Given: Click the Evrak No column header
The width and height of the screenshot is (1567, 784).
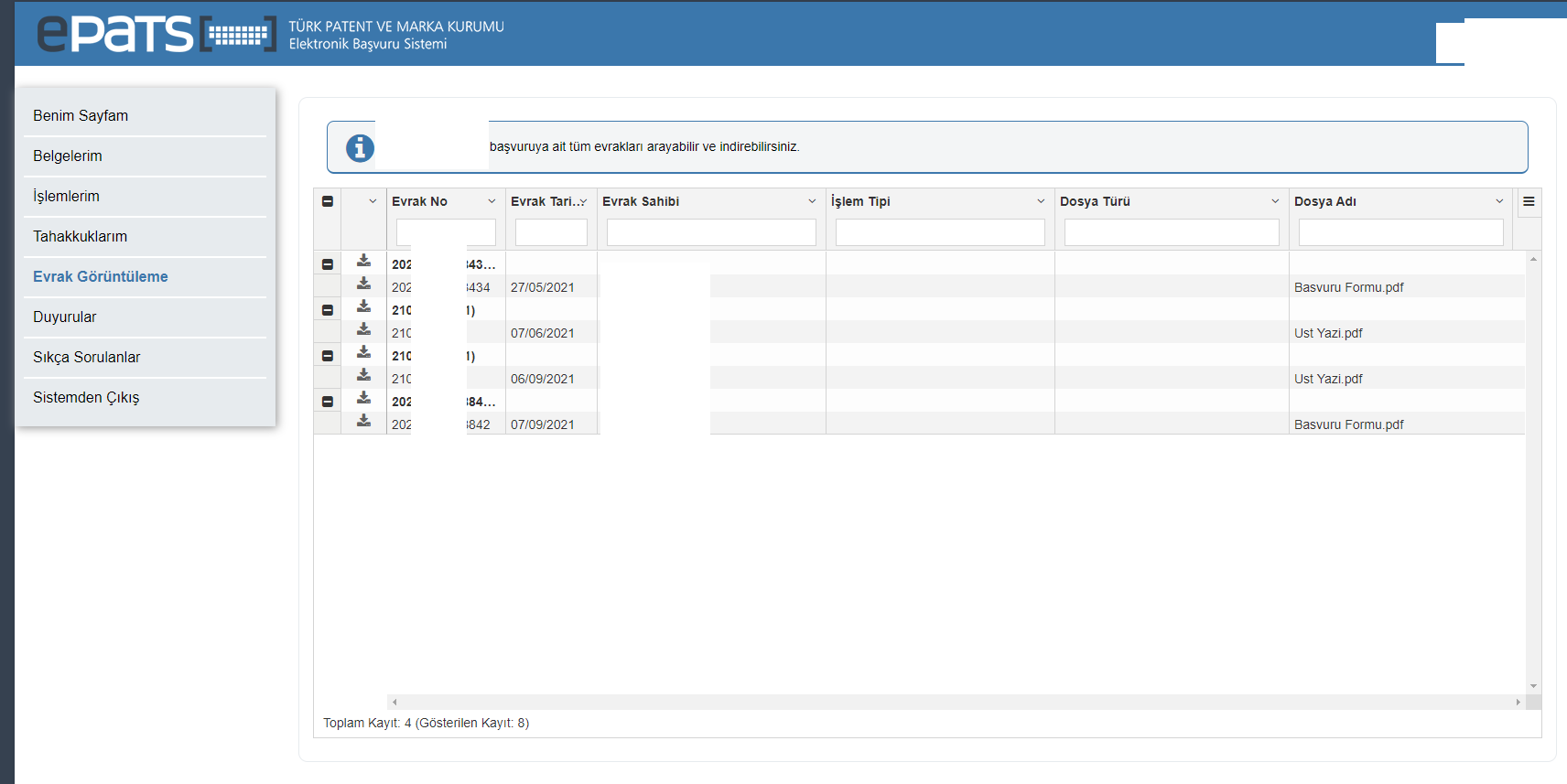Looking at the screenshot, I should 419,201.
